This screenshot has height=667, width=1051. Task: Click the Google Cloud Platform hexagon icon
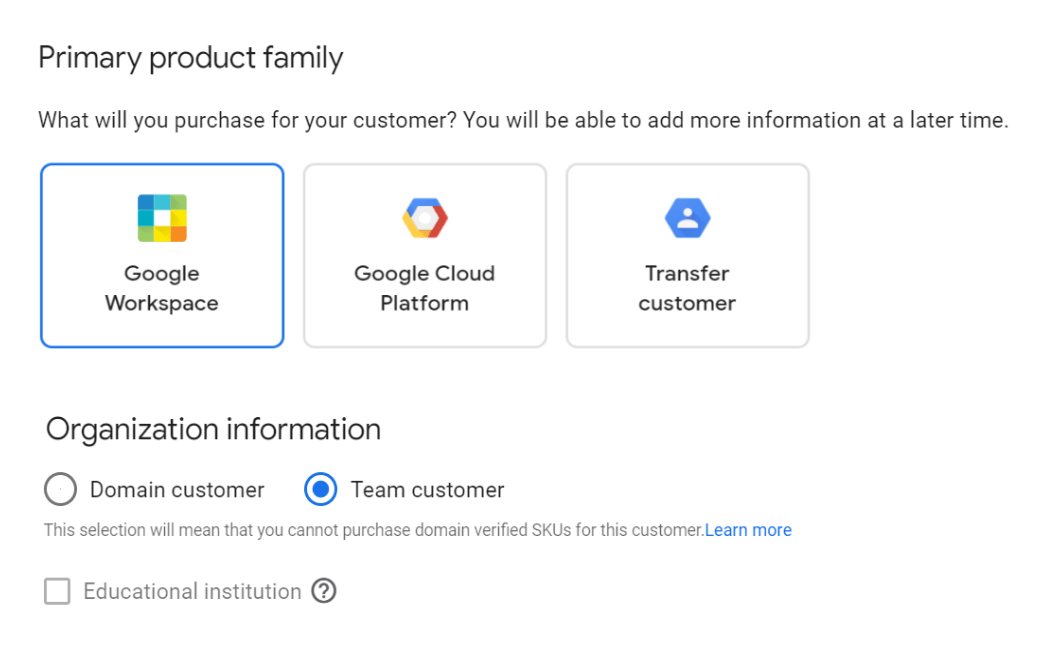(x=425, y=217)
